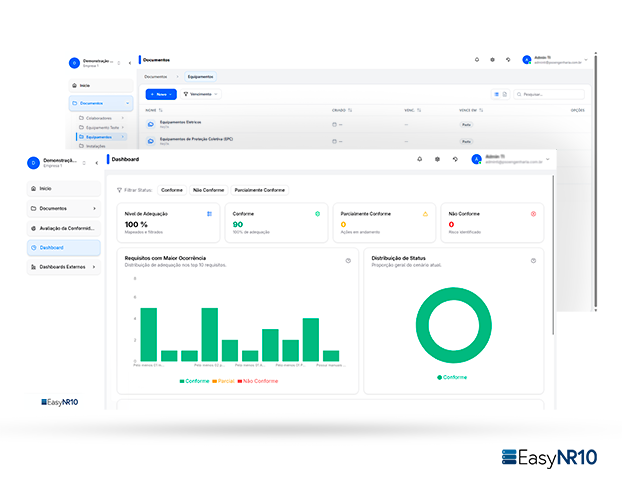622x483 pixels.
Task: Open the Equipamentos breadcrumb tab
Action: [199, 76]
